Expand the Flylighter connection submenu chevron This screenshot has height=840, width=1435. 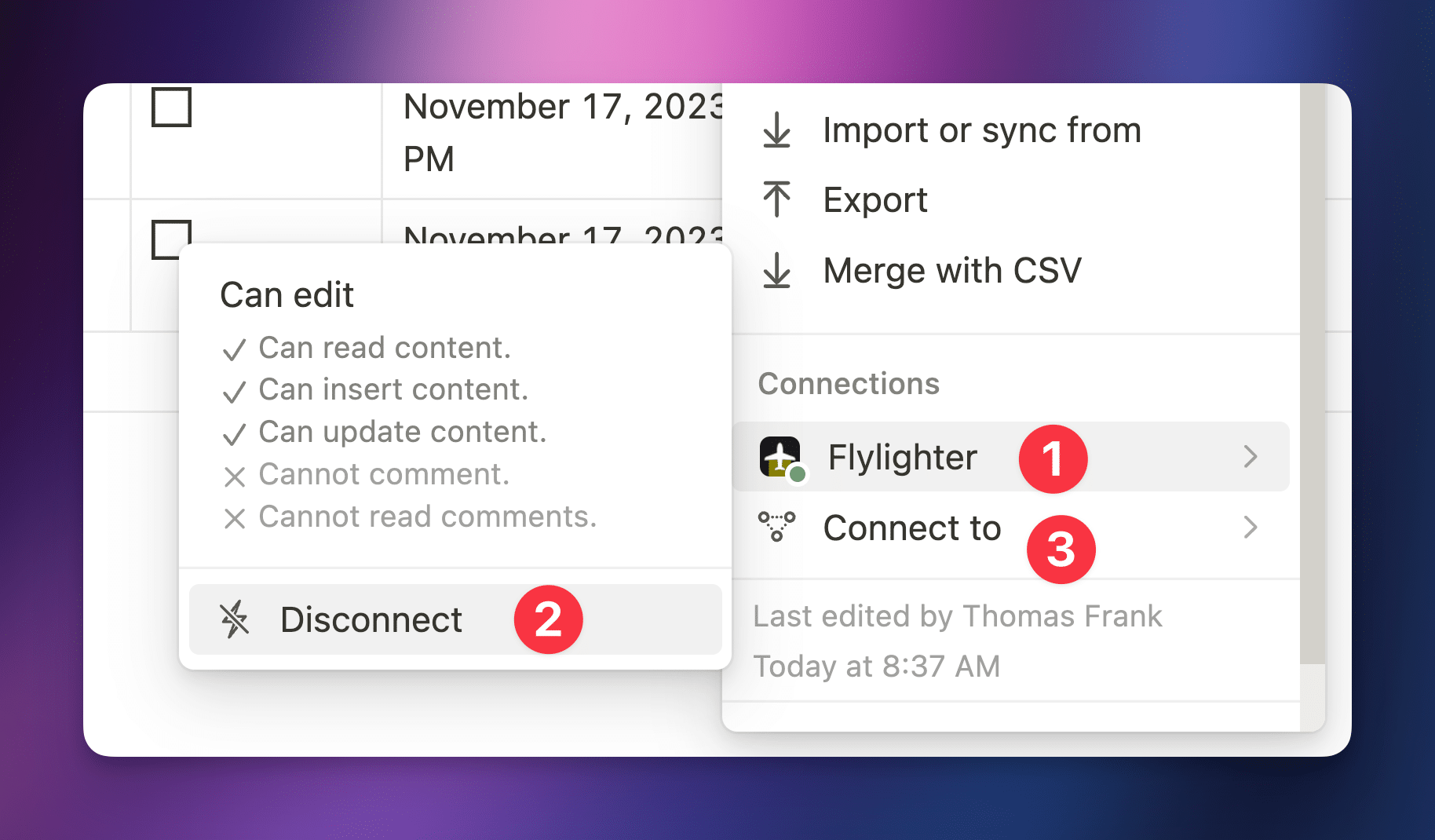1251,457
